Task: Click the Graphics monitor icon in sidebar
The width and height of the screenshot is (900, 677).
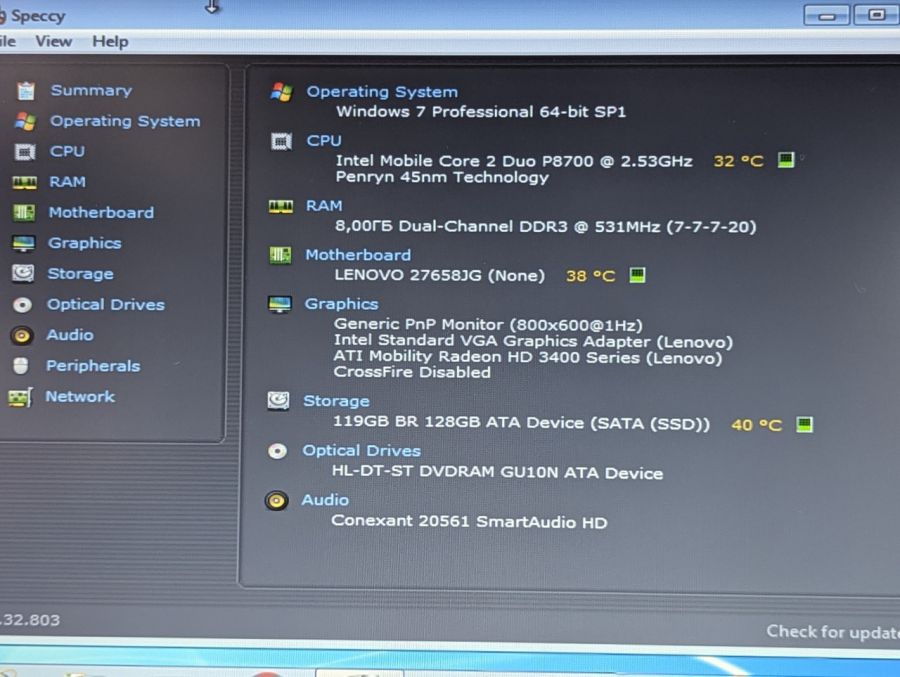Action: click(x=24, y=243)
